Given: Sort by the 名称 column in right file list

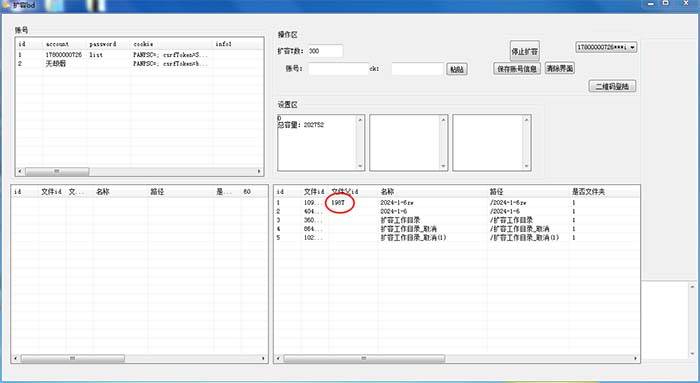Looking at the screenshot, I should tap(388, 192).
